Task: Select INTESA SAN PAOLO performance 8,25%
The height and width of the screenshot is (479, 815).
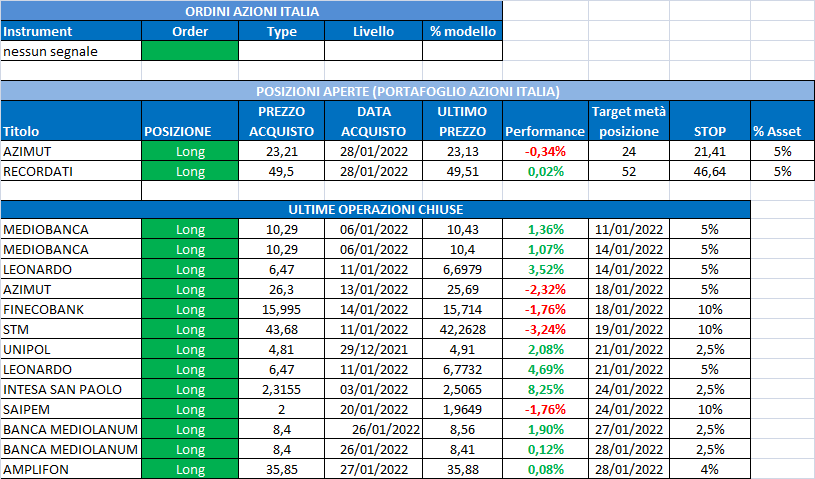Action: tap(545, 389)
